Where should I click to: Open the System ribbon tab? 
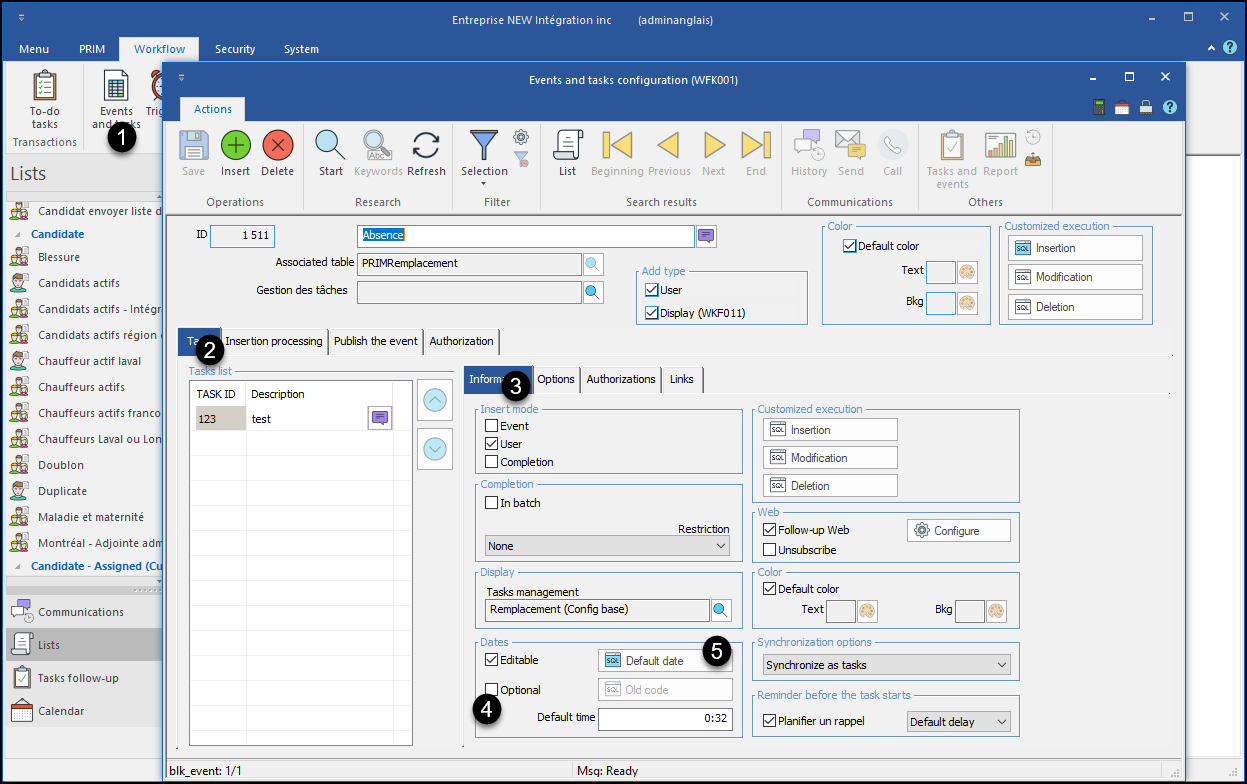pyautogui.click(x=301, y=49)
